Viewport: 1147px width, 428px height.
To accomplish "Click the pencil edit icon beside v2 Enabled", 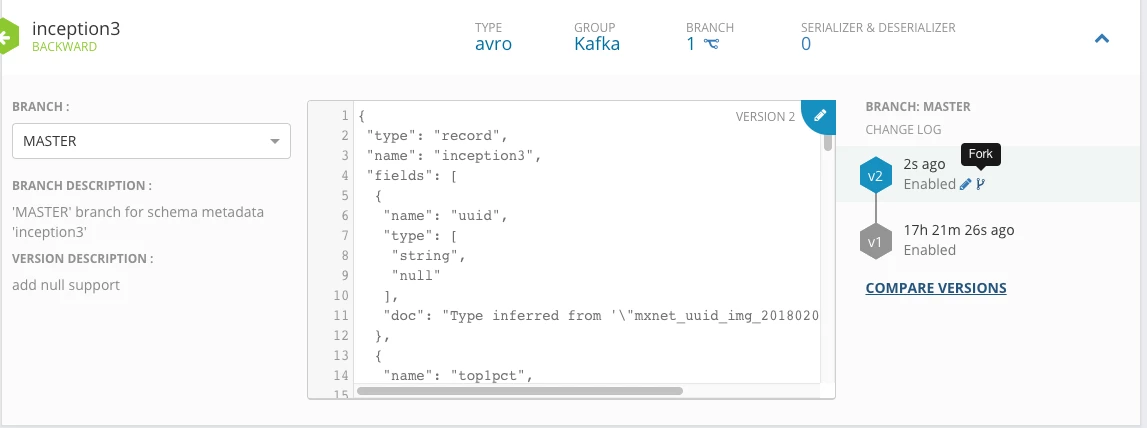I will (x=965, y=184).
